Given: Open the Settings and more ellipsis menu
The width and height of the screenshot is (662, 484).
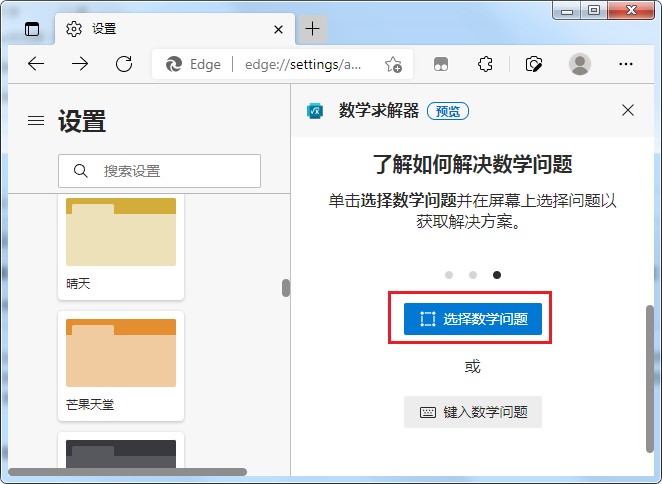Looking at the screenshot, I should coord(626,64).
